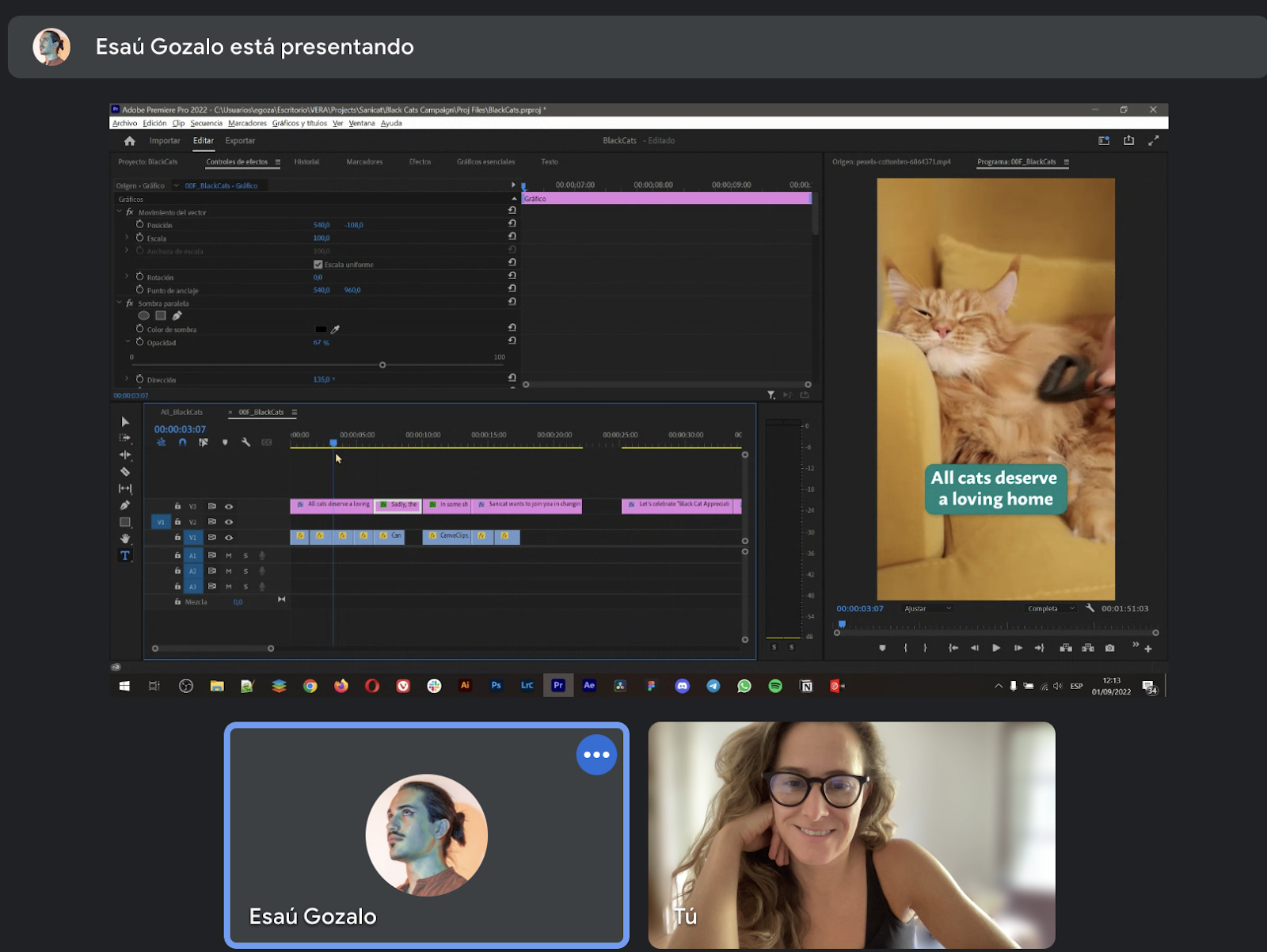Open the Ajustar zoom level dropdown
The width and height of the screenshot is (1267, 952).
coord(928,608)
